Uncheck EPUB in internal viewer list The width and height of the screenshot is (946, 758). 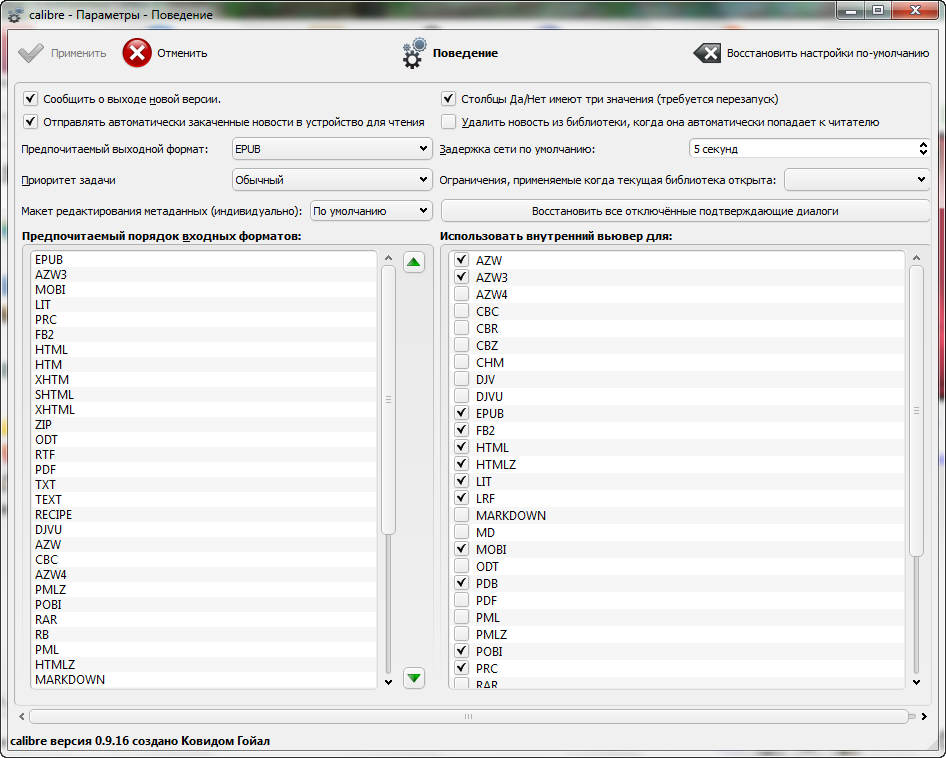(461, 413)
